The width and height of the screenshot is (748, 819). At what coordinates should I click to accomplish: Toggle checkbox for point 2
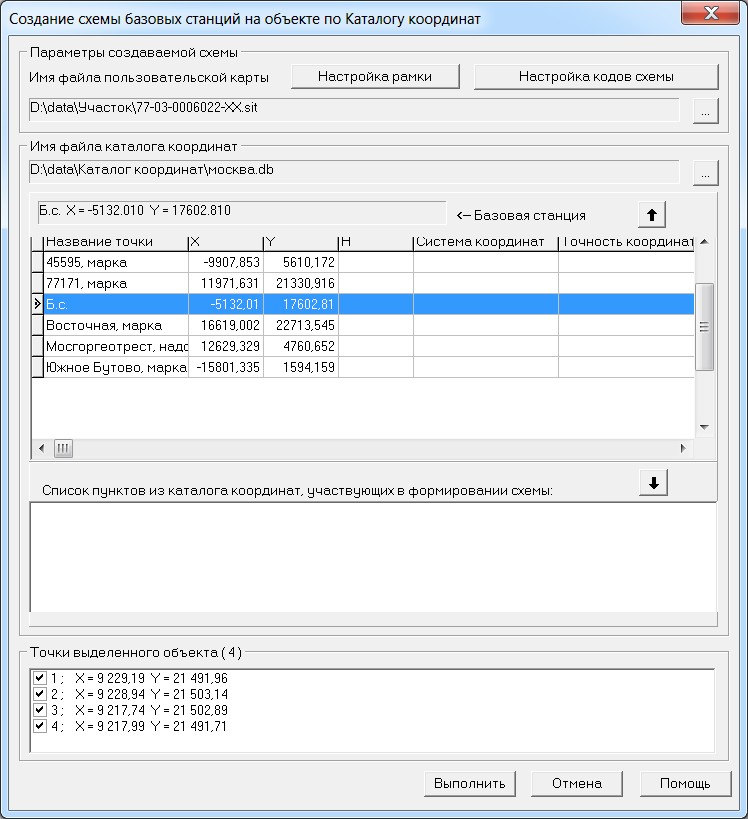click(x=40, y=694)
